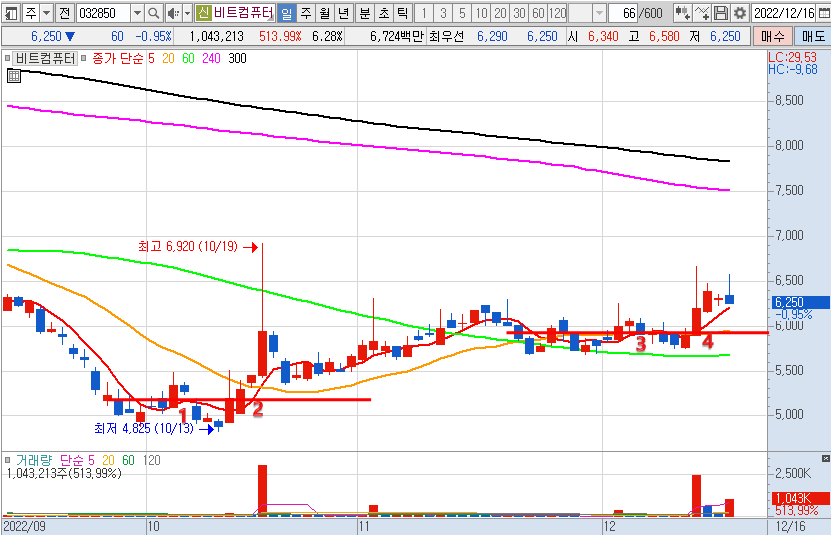Click the 종가 단순 moving average legend

click(x=118, y=58)
